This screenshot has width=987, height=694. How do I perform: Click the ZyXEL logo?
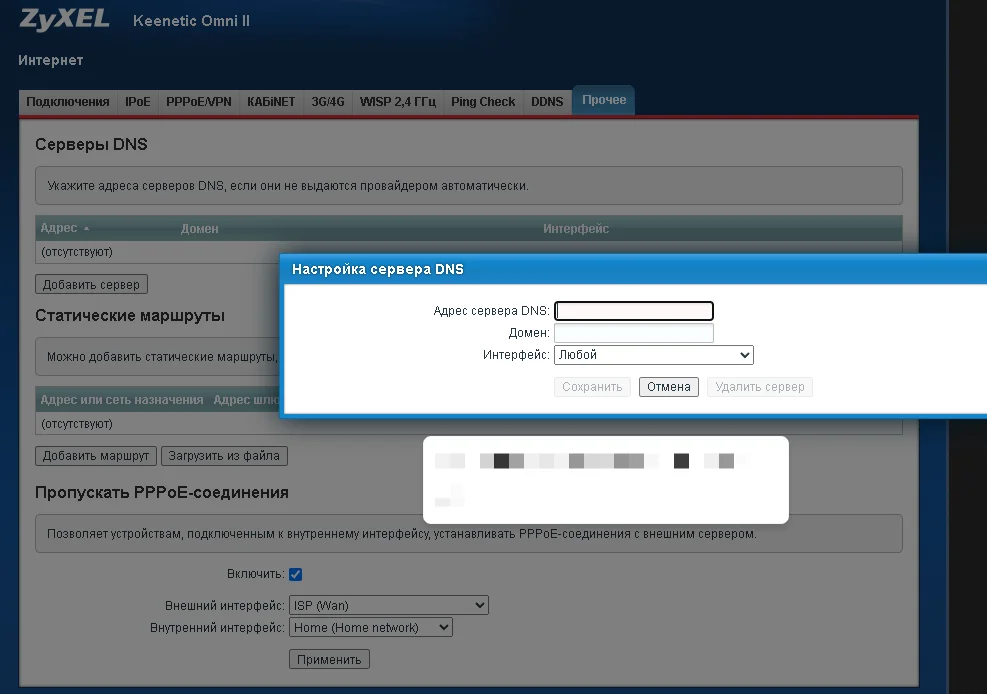click(64, 20)
